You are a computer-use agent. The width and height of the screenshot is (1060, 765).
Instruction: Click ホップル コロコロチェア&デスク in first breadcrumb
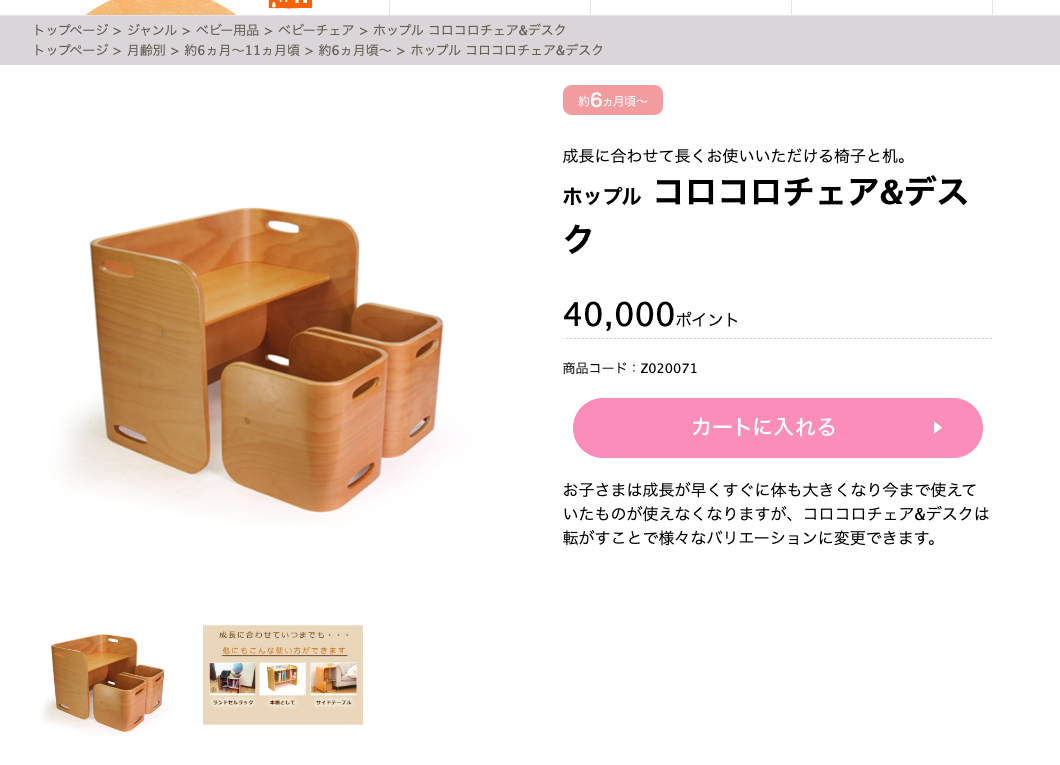469,30
